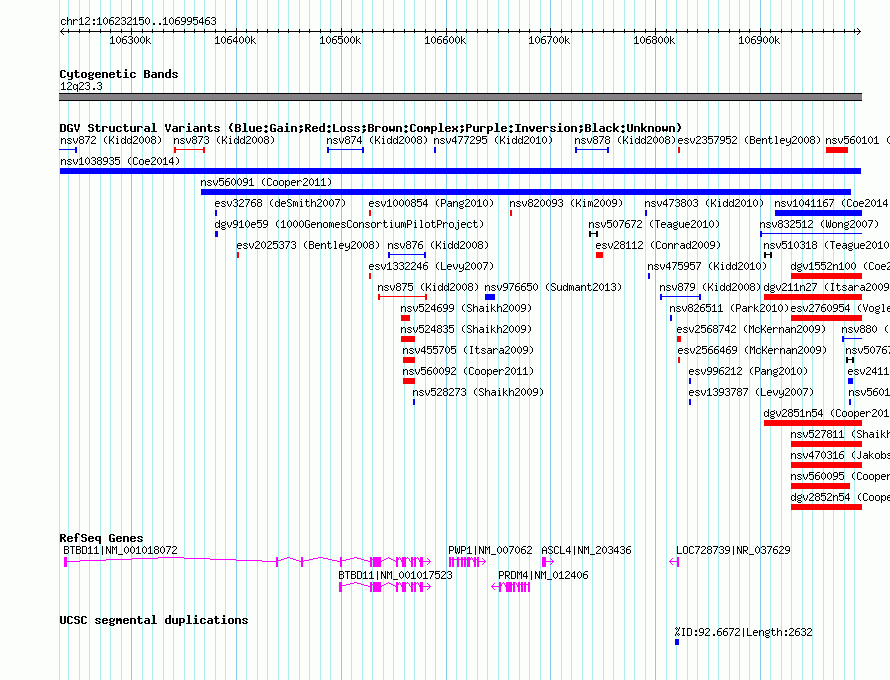Click the %ID:92.6672|Length:2632 duplication label

tap(744, 632)
